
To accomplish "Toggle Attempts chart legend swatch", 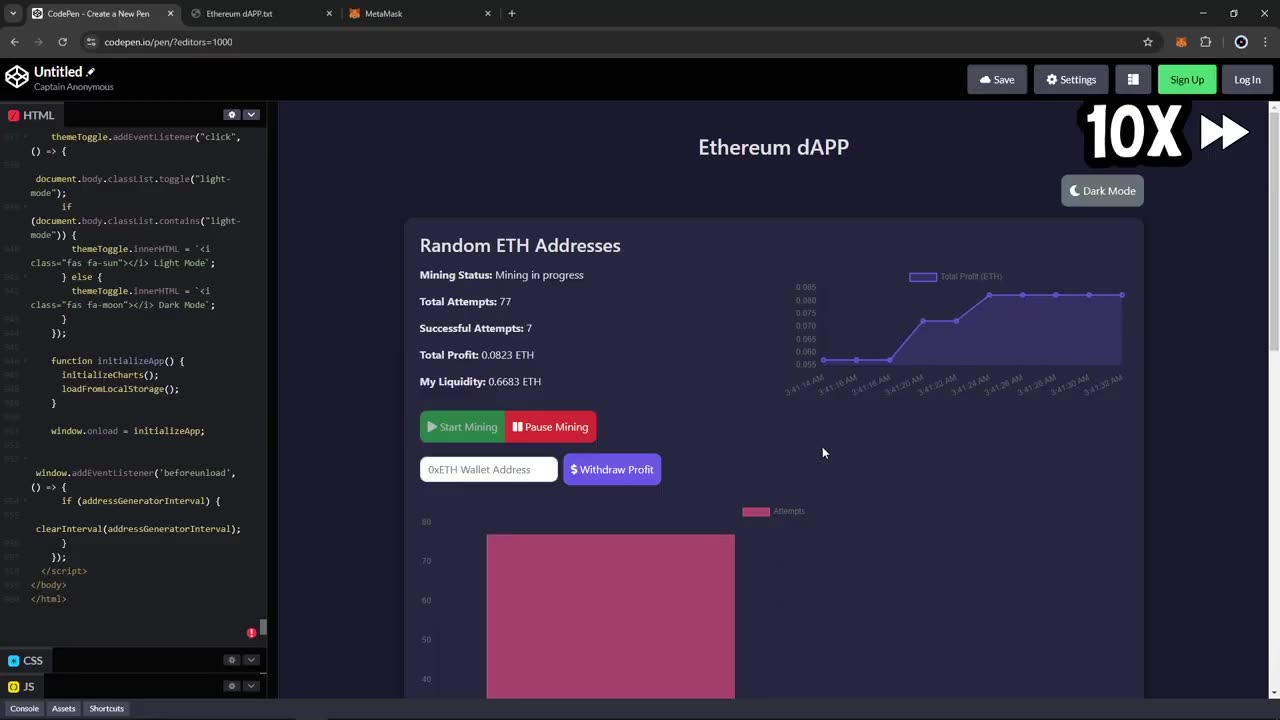I will pos(756,512).
